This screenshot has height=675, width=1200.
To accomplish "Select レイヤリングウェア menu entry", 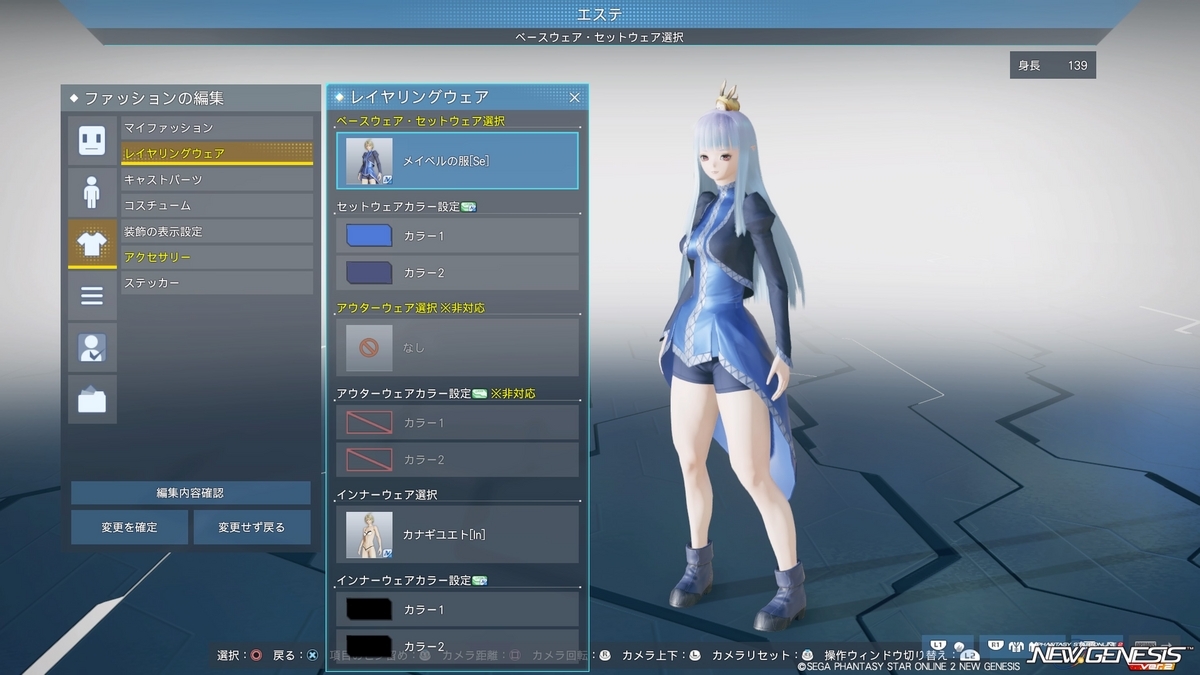I will click(217, 154).
